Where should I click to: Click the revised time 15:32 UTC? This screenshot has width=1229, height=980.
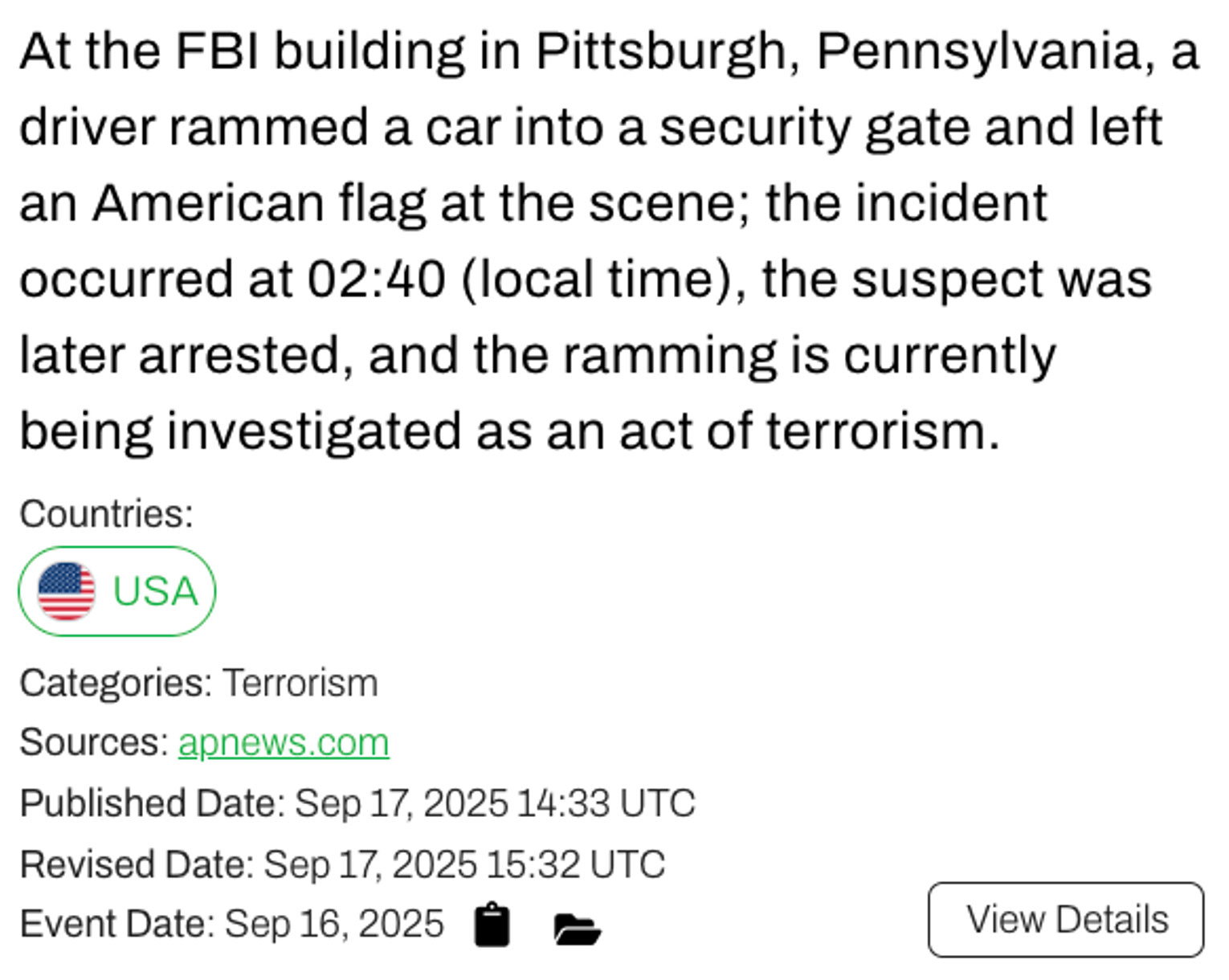click(575, 865)
